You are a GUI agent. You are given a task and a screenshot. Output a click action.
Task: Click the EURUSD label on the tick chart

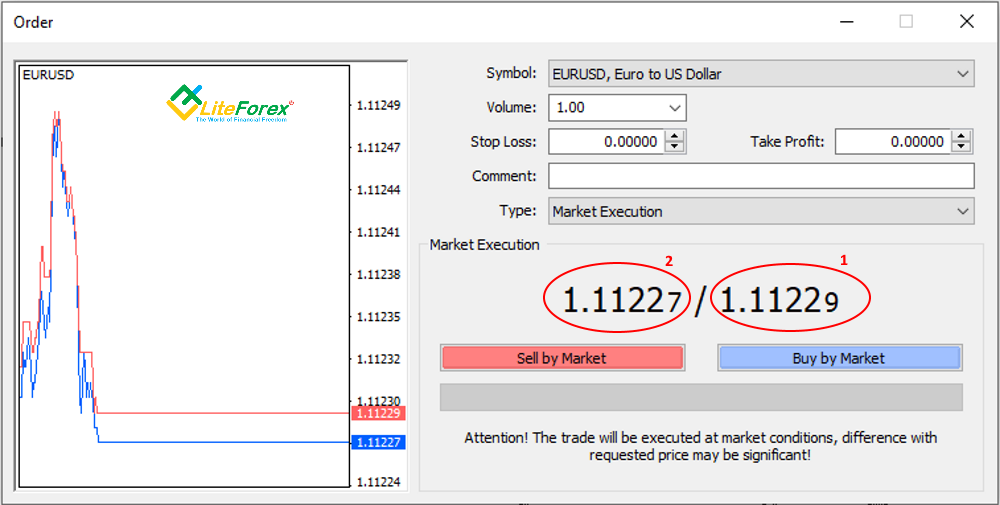click(48, 75)
